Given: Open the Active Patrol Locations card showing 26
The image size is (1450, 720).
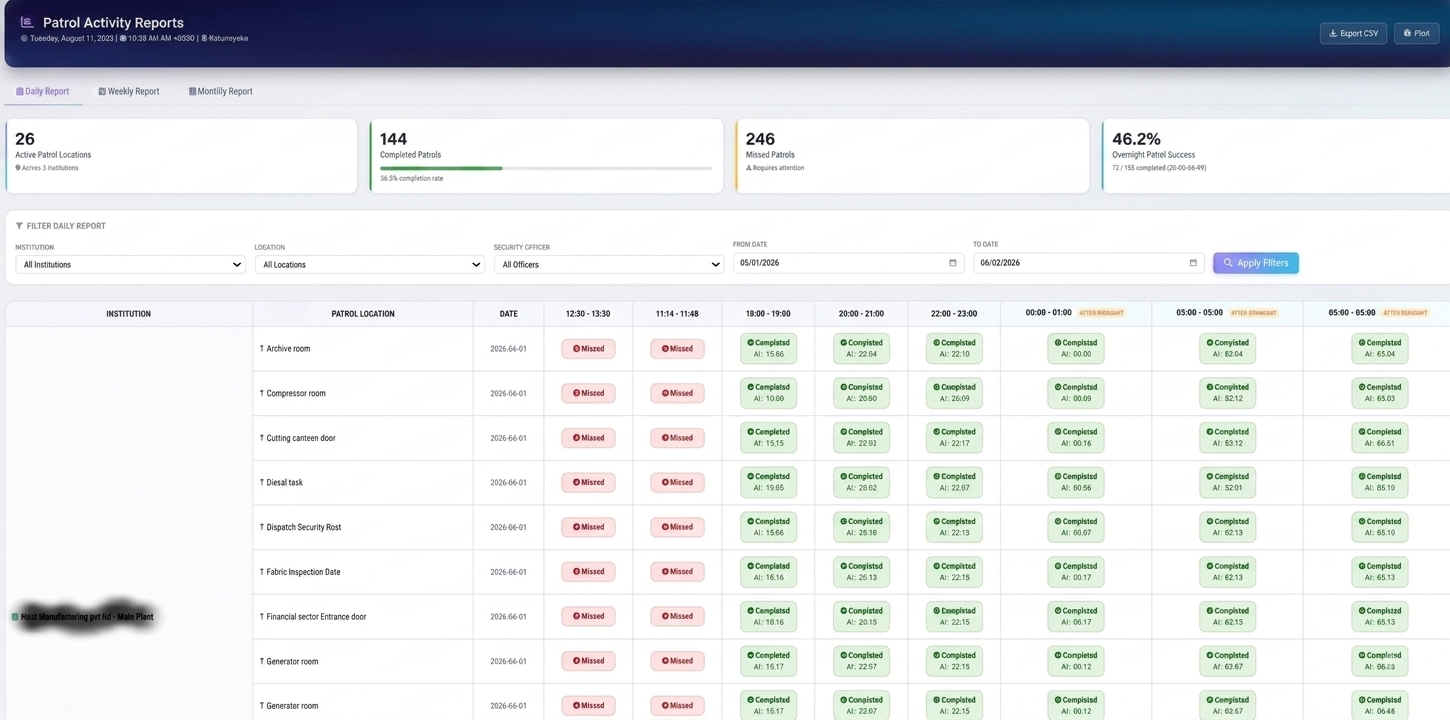Looking at the screenshot, I should [181, 156].
